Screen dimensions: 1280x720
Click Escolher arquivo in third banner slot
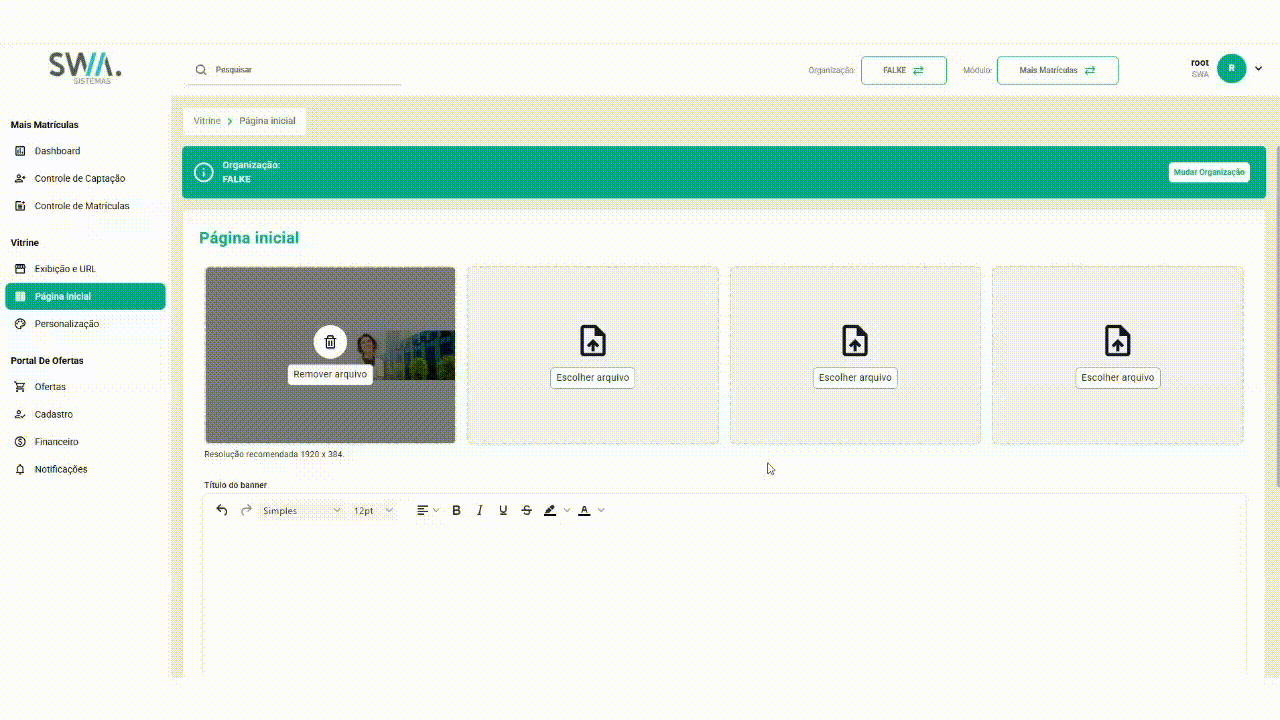[855, 378]
